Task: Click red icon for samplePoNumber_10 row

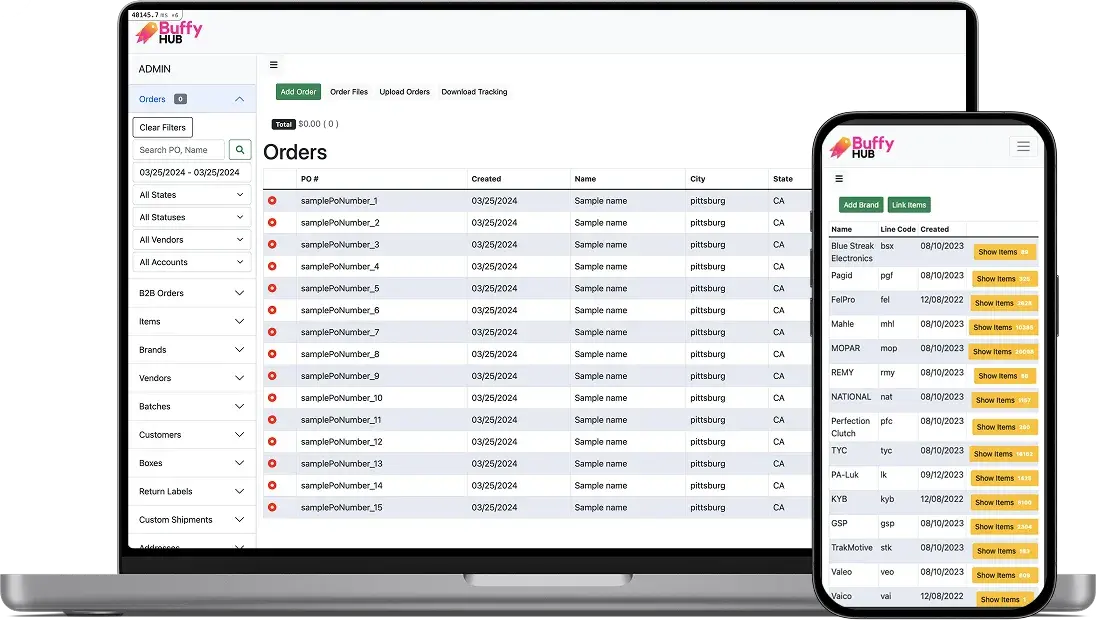Action: click(x=272, y=397)
